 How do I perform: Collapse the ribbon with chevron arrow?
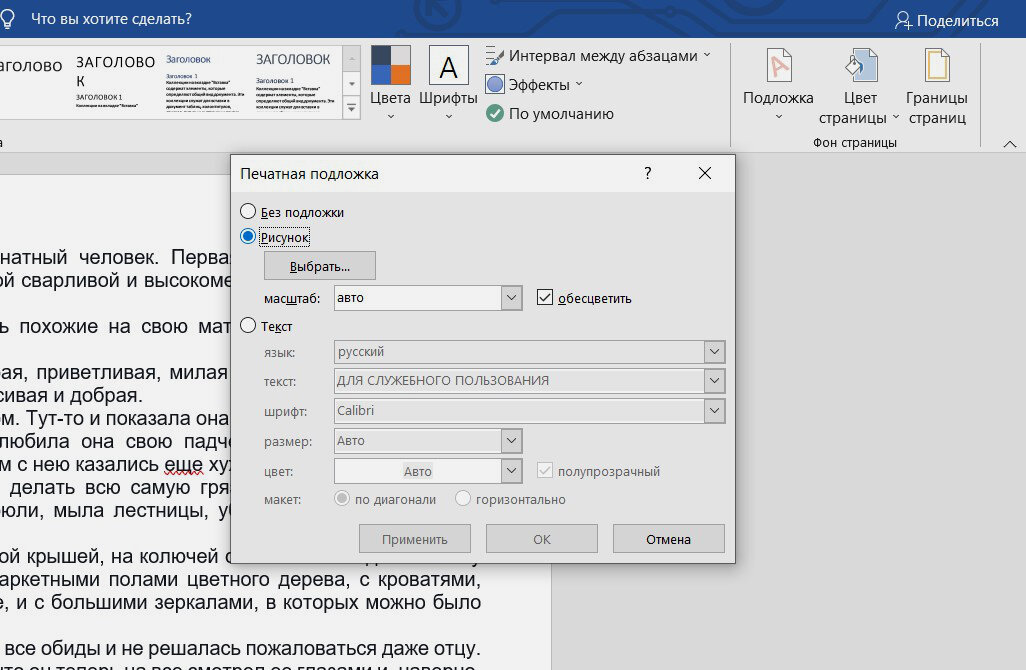1010,145
